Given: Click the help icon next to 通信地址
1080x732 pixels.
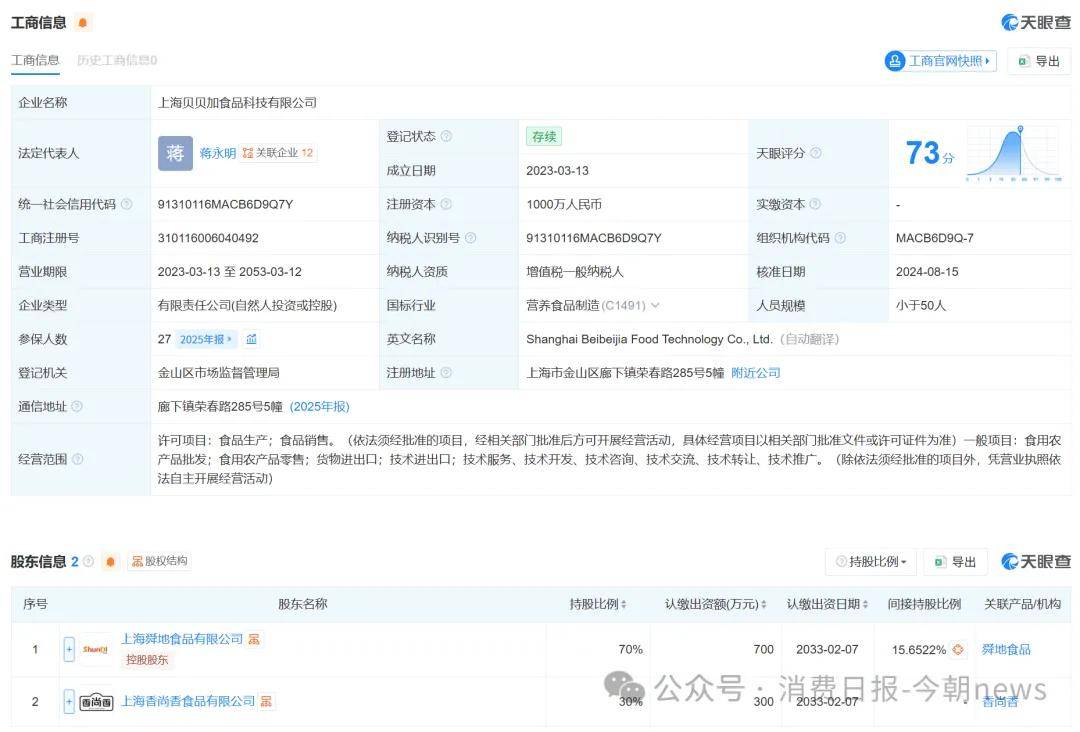Looking at the screenshot, I should click(76, 406).
